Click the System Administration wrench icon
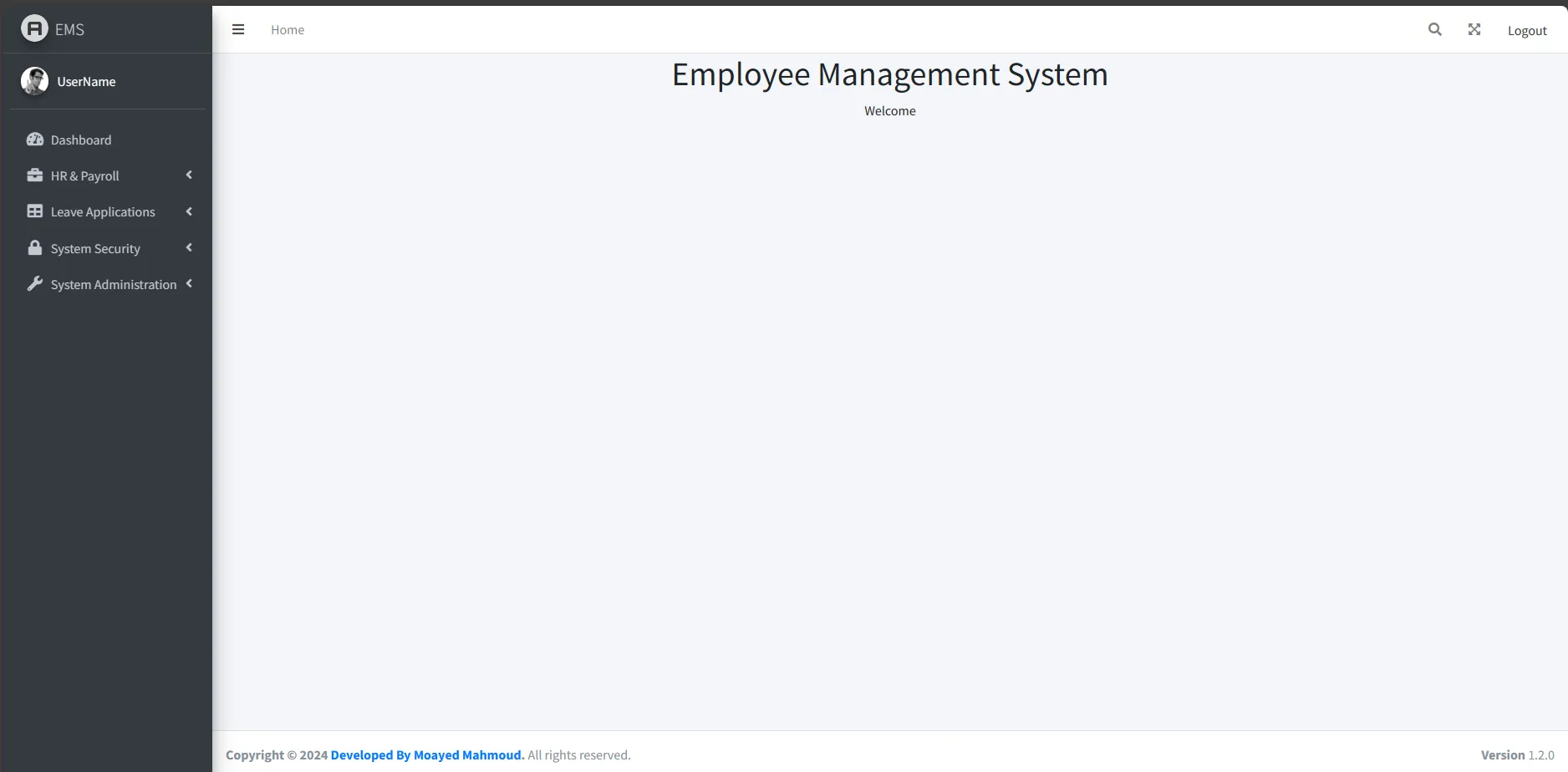Image resolution: width=1568 pixels, height=772 pixels. 35,284
